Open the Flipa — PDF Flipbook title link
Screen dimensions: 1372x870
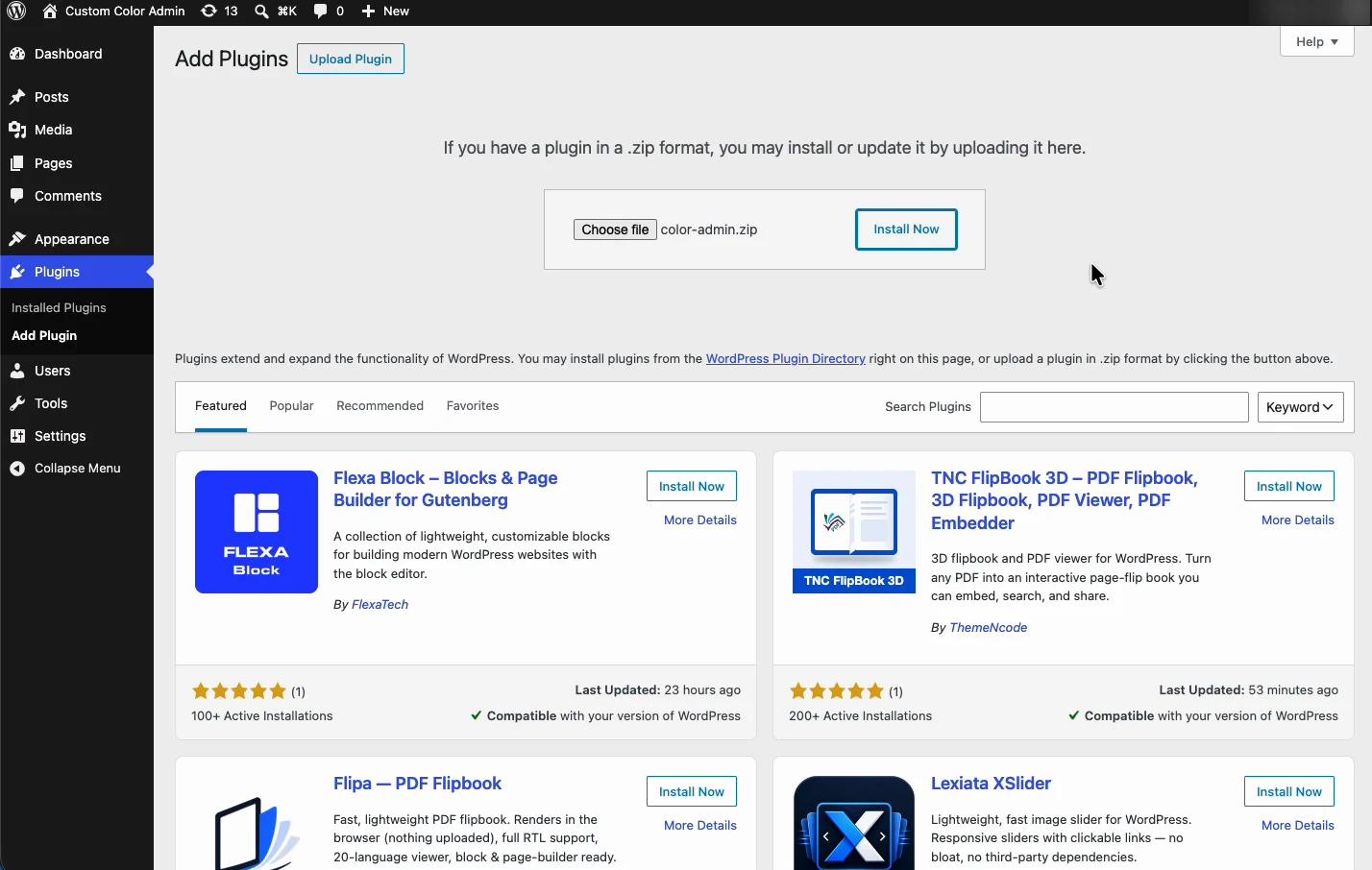point(417,784)
